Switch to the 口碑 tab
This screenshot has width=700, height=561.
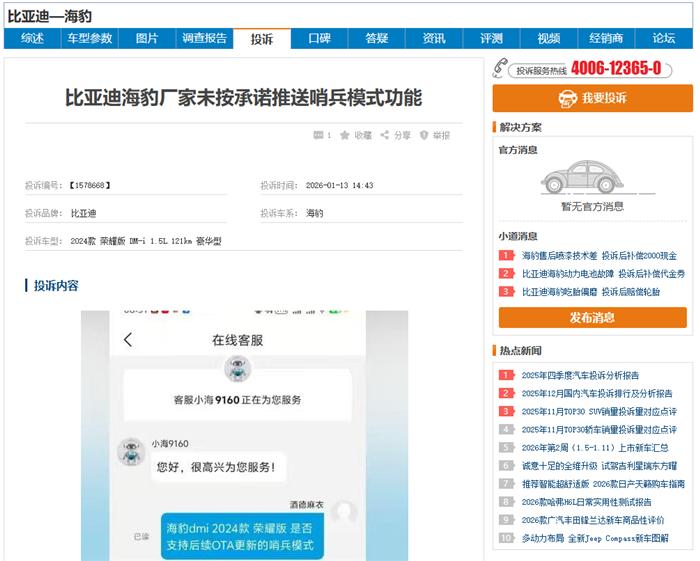tap(319, 39)
